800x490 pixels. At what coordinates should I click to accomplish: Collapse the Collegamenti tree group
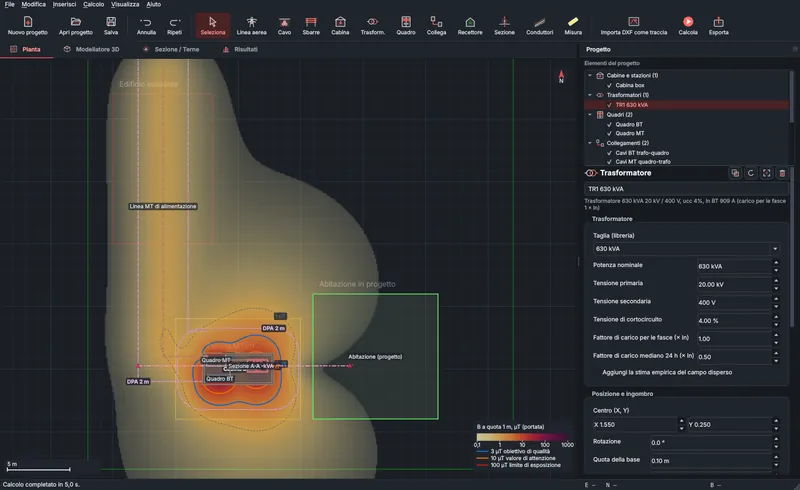[x=590, y=143]
